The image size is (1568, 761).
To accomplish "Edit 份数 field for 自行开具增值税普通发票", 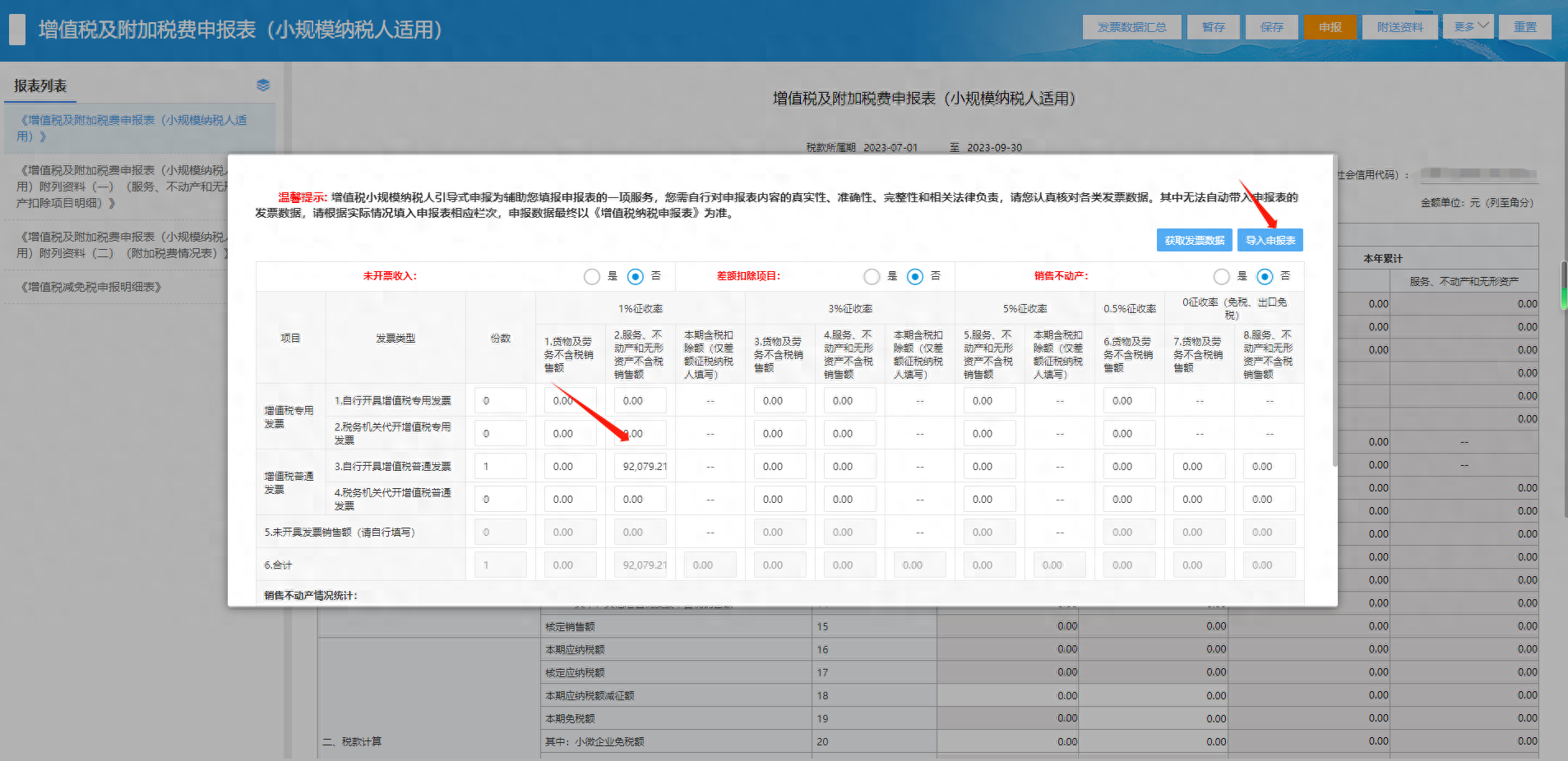I will pos(500,465).
